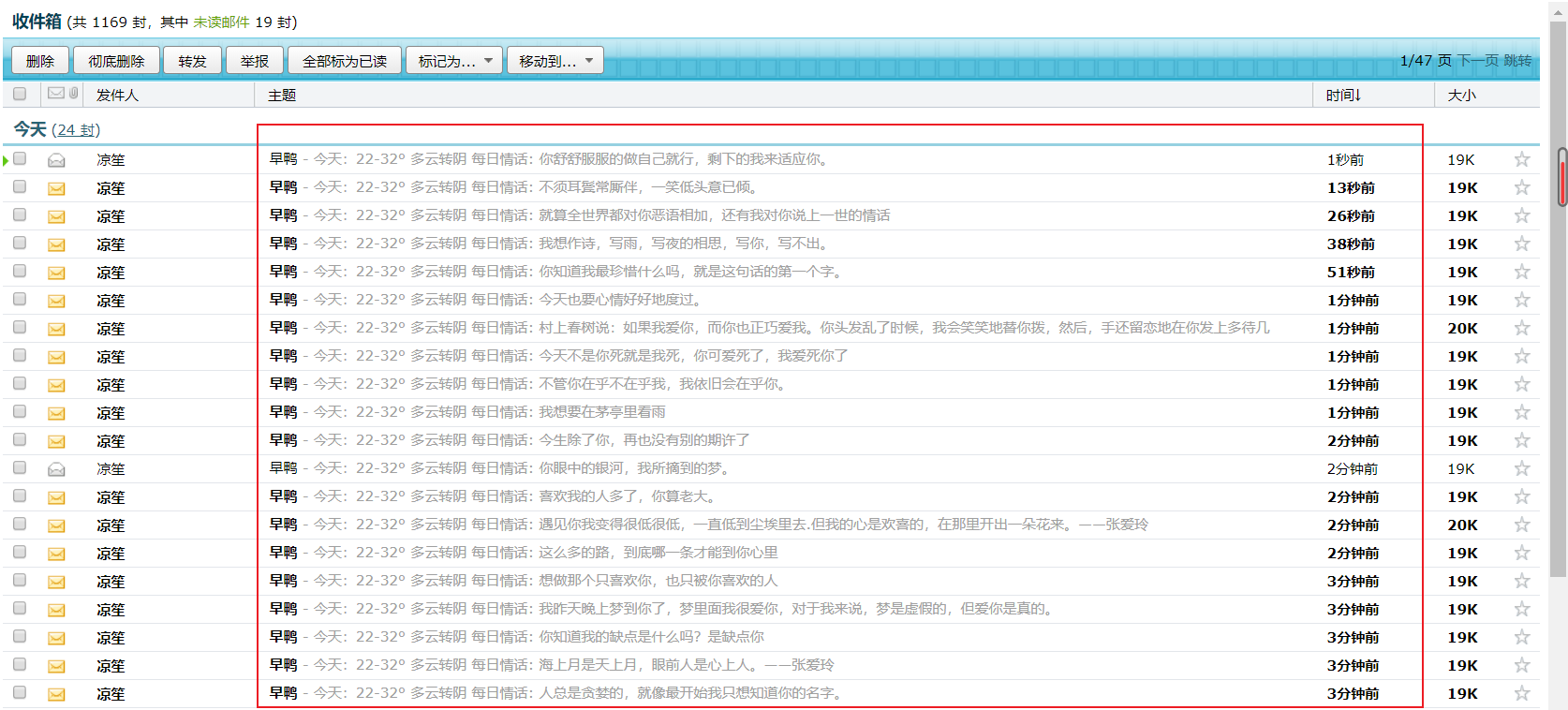Viewport: 1568px width, 710px height.
Task: Go to 下一页 link
Action: click(1478, 61)
